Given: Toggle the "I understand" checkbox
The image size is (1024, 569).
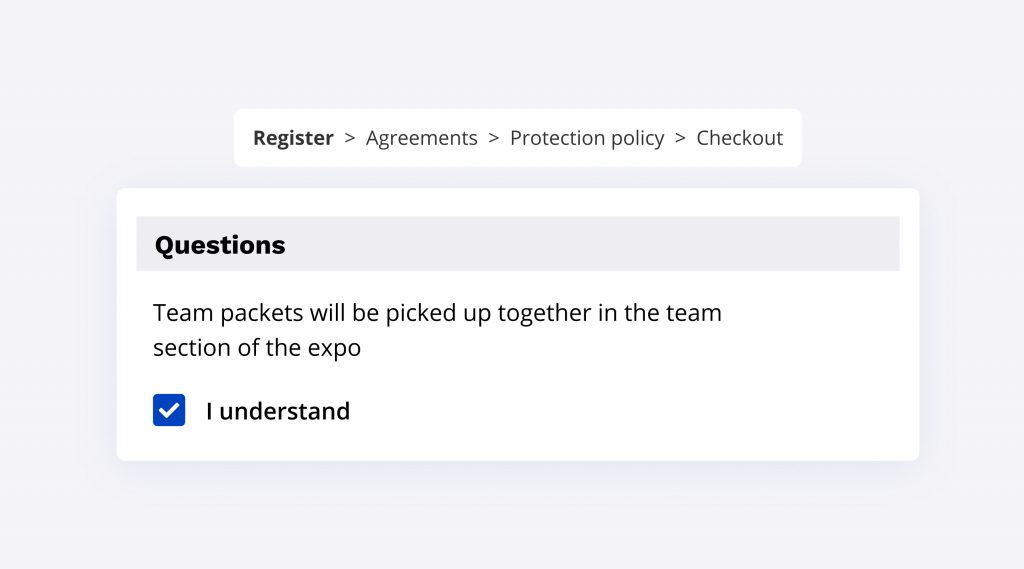Looking at the screenshot, I should pos(169,410).
